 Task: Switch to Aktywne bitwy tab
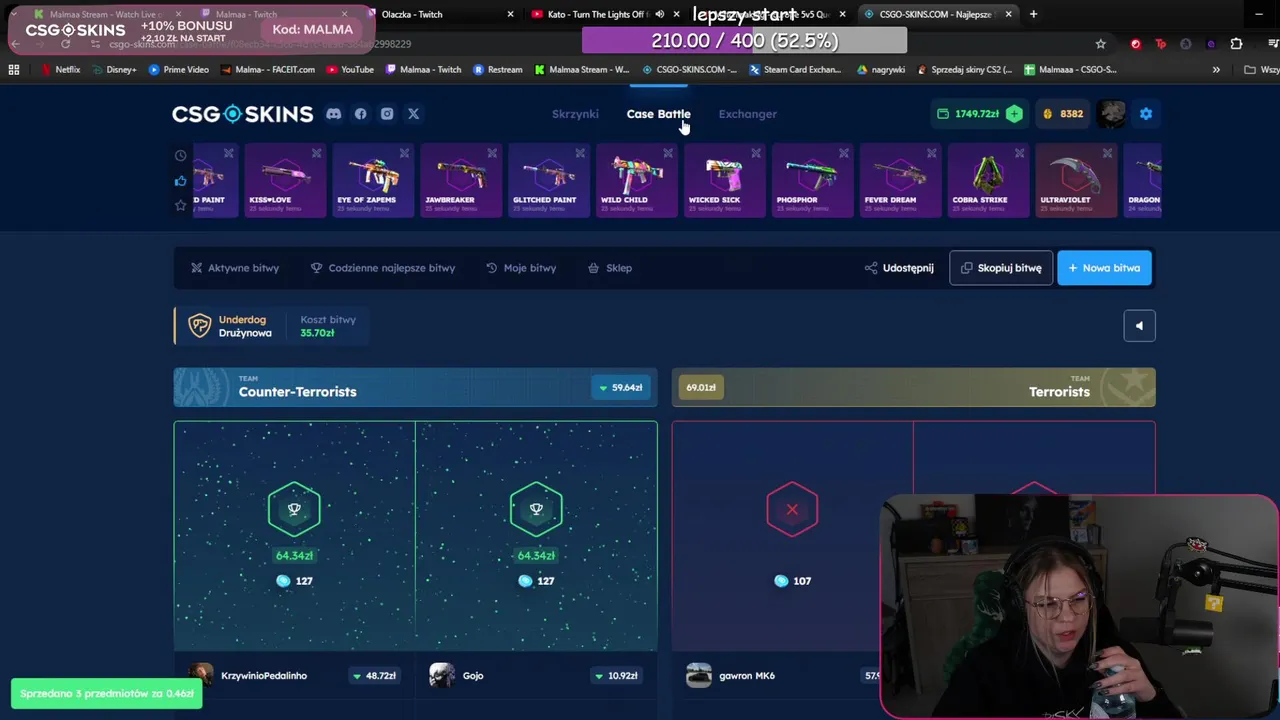pos(235,268)
